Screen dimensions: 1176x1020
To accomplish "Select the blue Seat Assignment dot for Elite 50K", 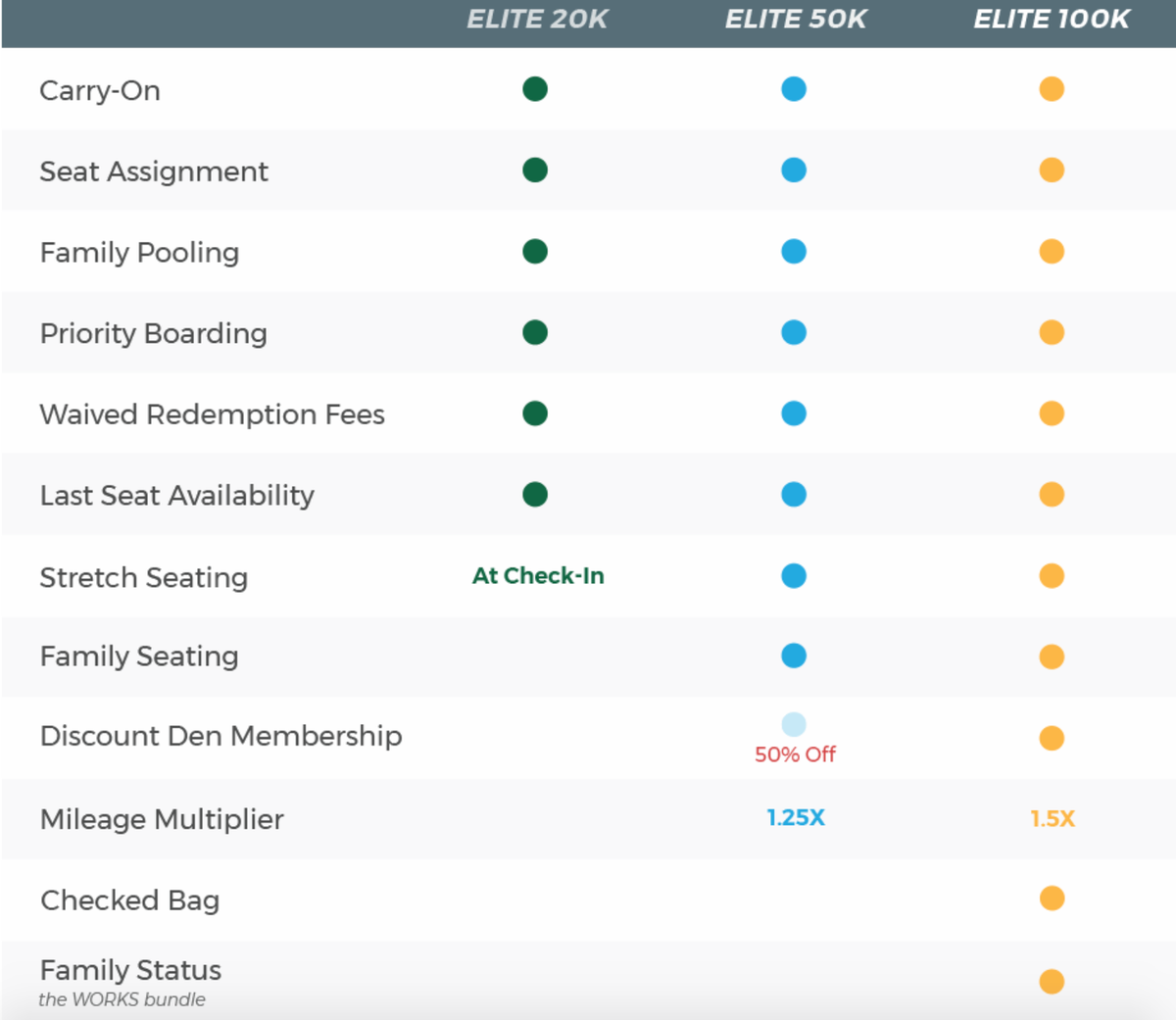I will click(794, 170).
